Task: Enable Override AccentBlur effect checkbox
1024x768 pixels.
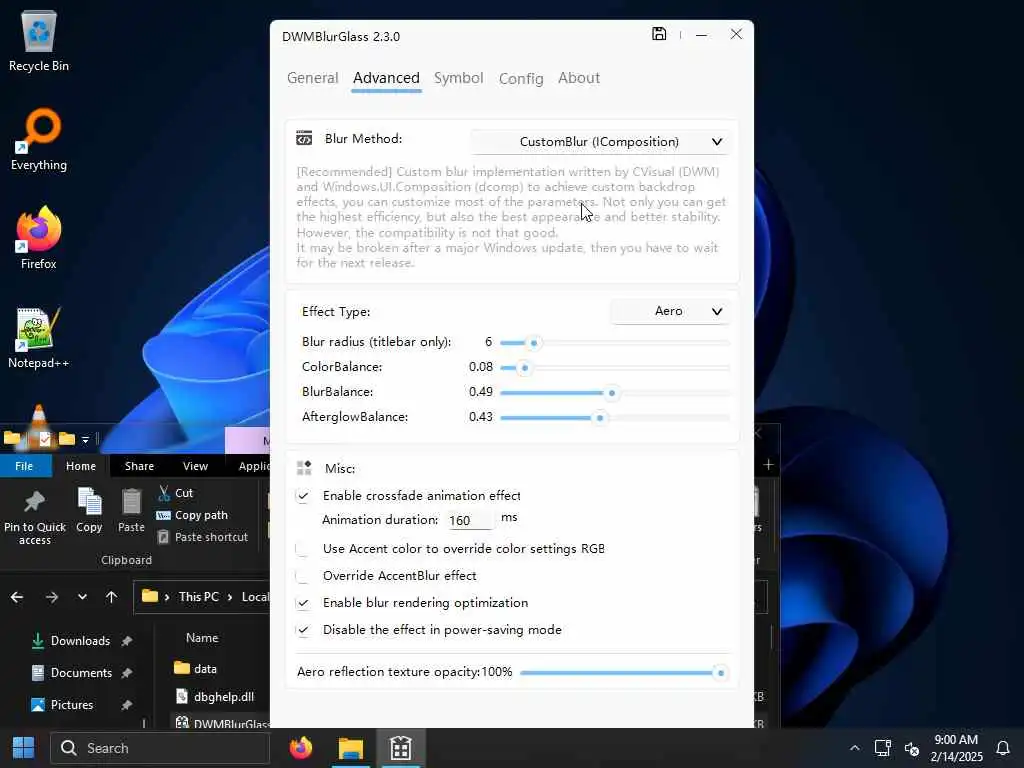Action: (302, 576)
